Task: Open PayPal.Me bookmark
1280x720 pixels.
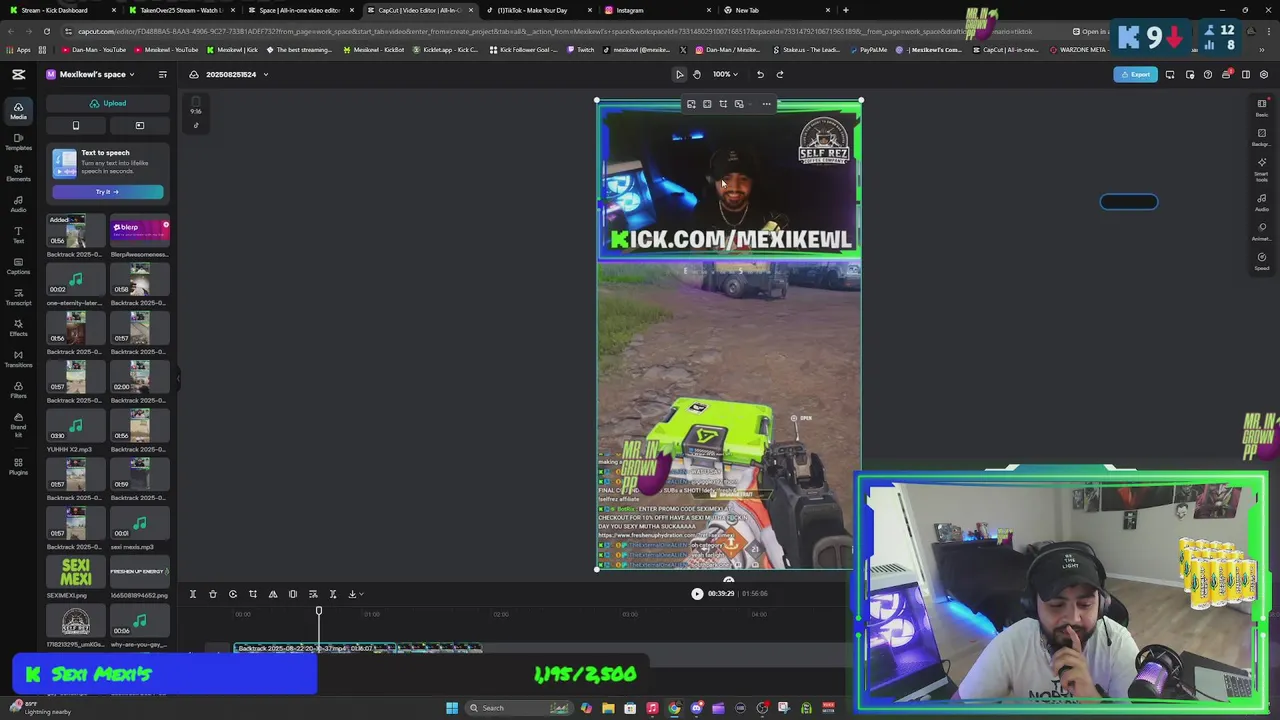Action: (x=871, y=49)
